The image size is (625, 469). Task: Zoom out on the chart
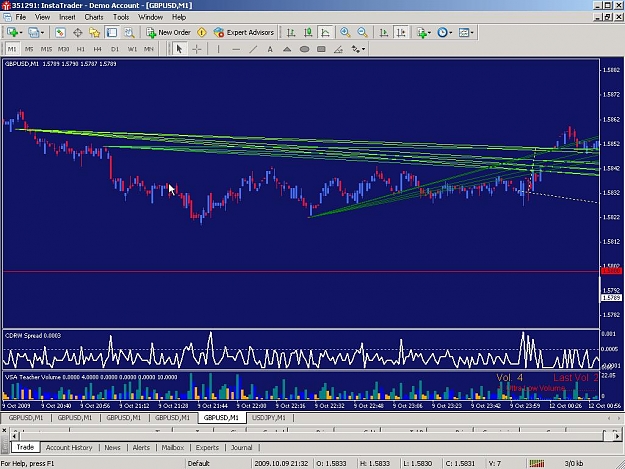362,33
